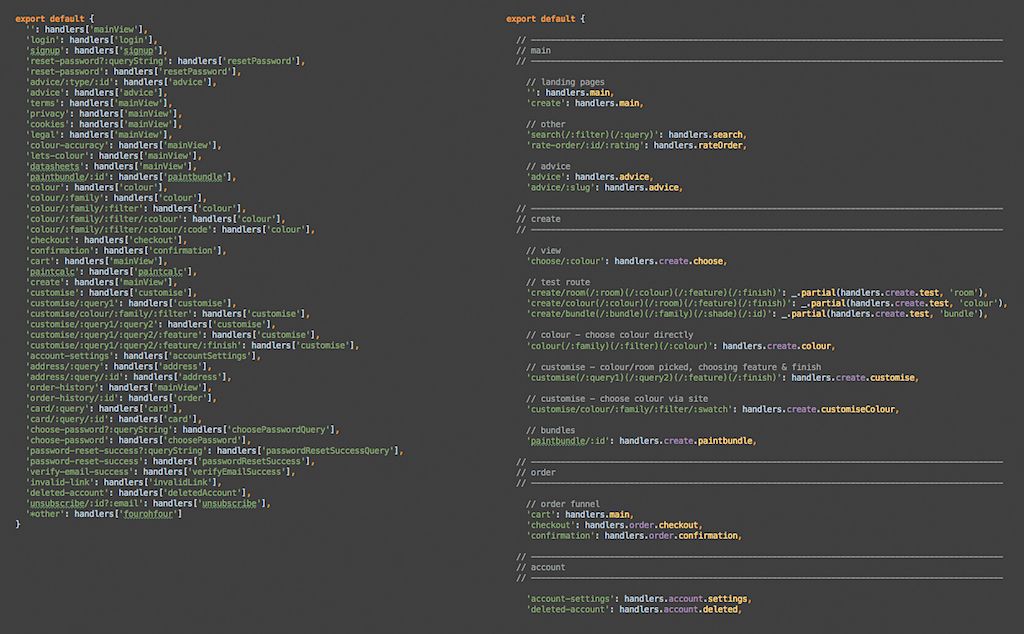1024x634 pixels.
Task: Click '// colour - choose colour directly' comment
Action: pyautogui.click(x=610, y=335)
